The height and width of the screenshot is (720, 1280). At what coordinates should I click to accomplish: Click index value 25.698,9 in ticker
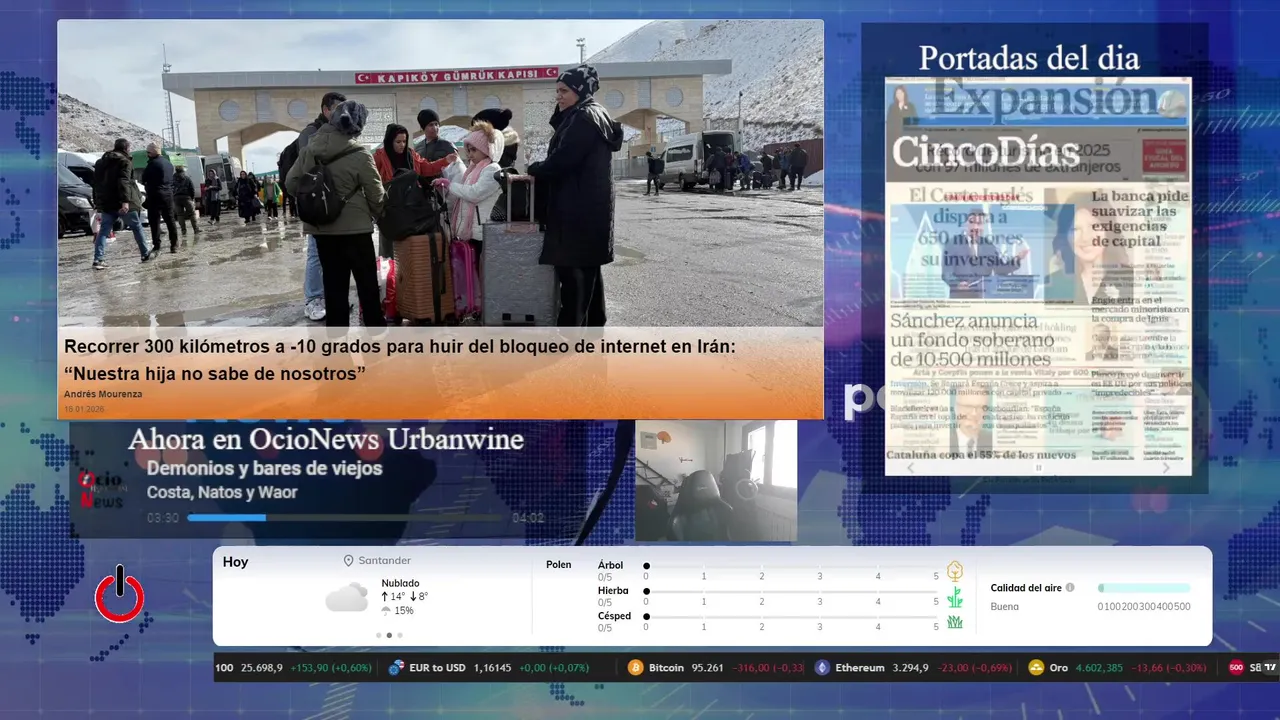click(x=262, y=668)
